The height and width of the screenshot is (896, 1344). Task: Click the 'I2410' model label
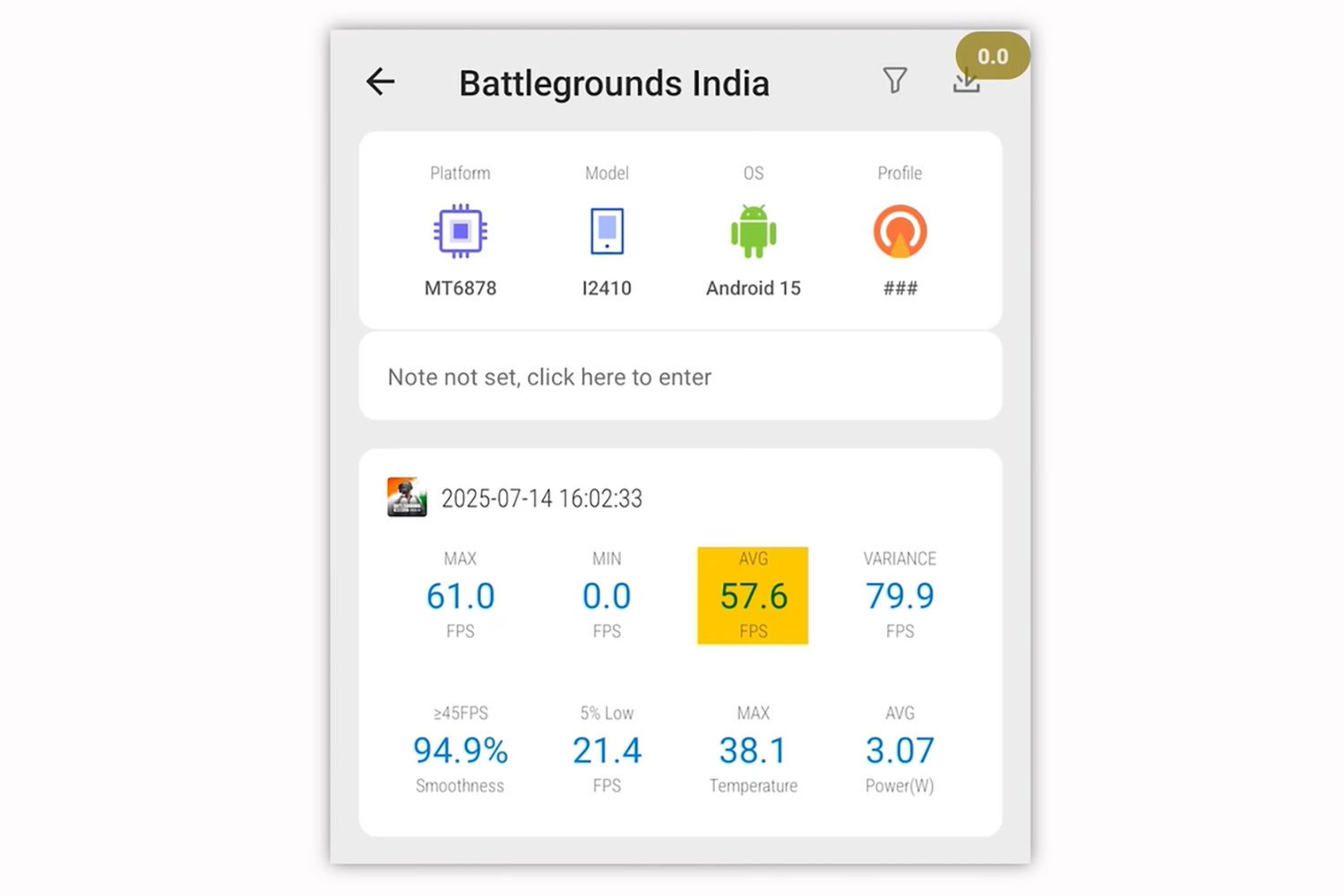pyautogui.click(x=607, y=288)
